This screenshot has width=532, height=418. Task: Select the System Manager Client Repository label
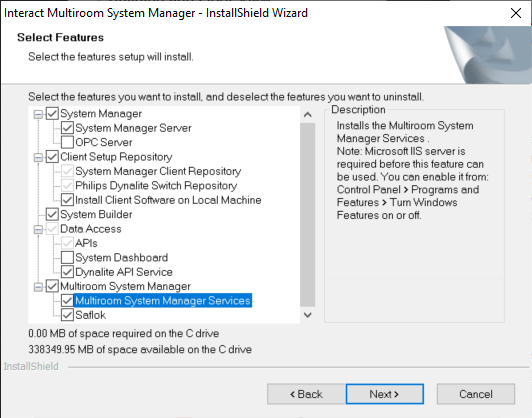tap(158, 171)
